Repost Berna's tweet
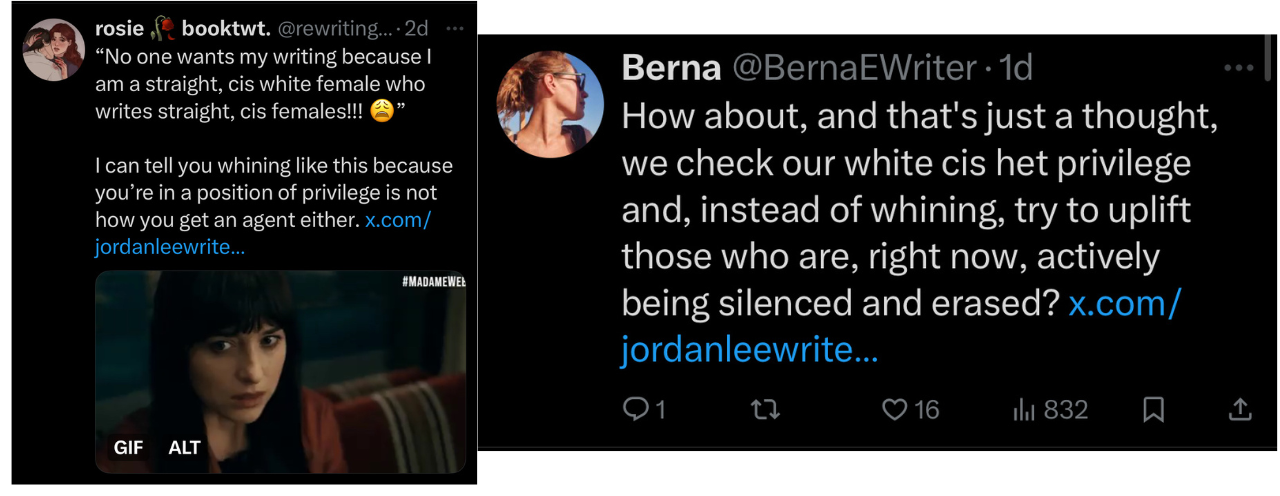This screenshot has height=496, width=1280. (x=765, y=409)
